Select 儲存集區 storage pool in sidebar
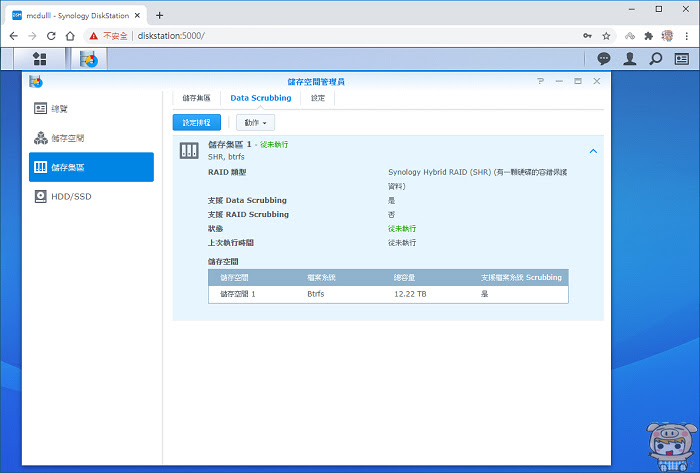700x473 pixels. (x=92, y=167)
